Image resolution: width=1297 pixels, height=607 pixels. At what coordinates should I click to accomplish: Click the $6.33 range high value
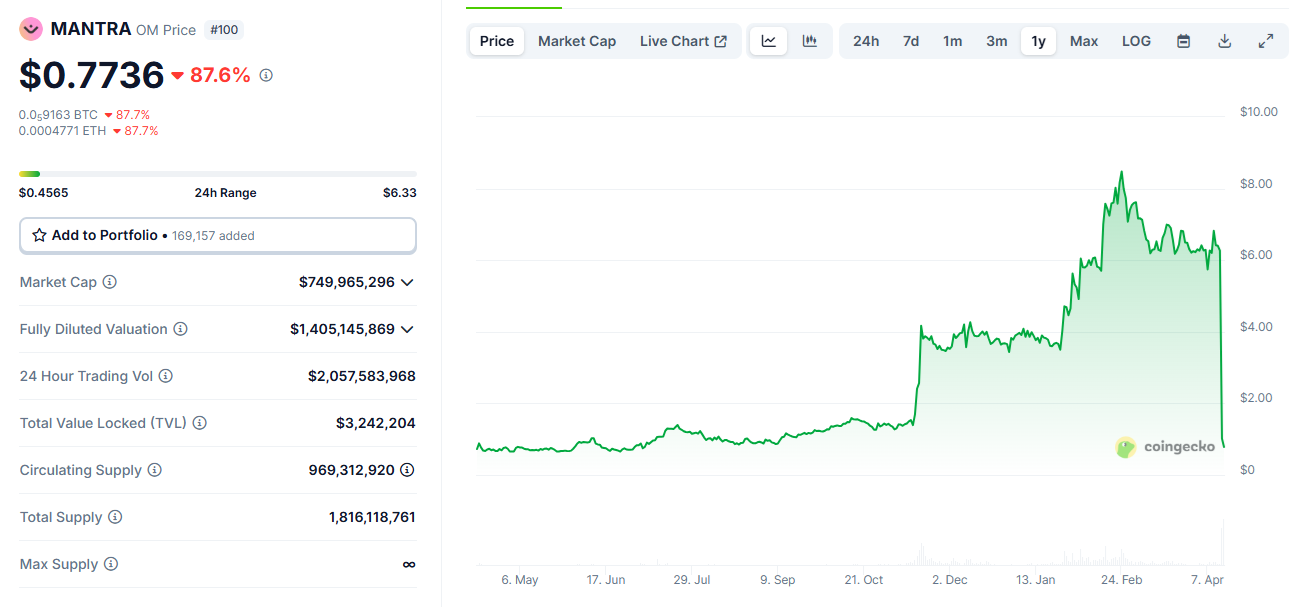400,193
